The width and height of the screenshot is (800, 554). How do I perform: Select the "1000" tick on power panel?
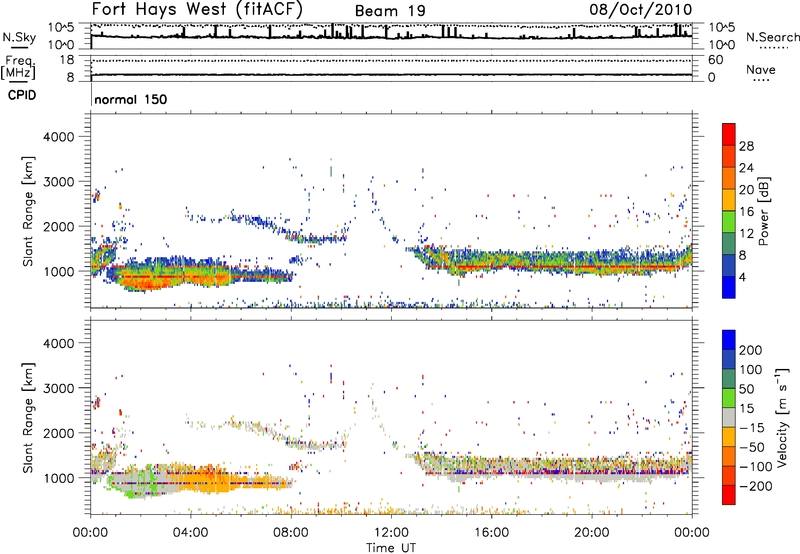pyautogui.click(x=58, y=271)
